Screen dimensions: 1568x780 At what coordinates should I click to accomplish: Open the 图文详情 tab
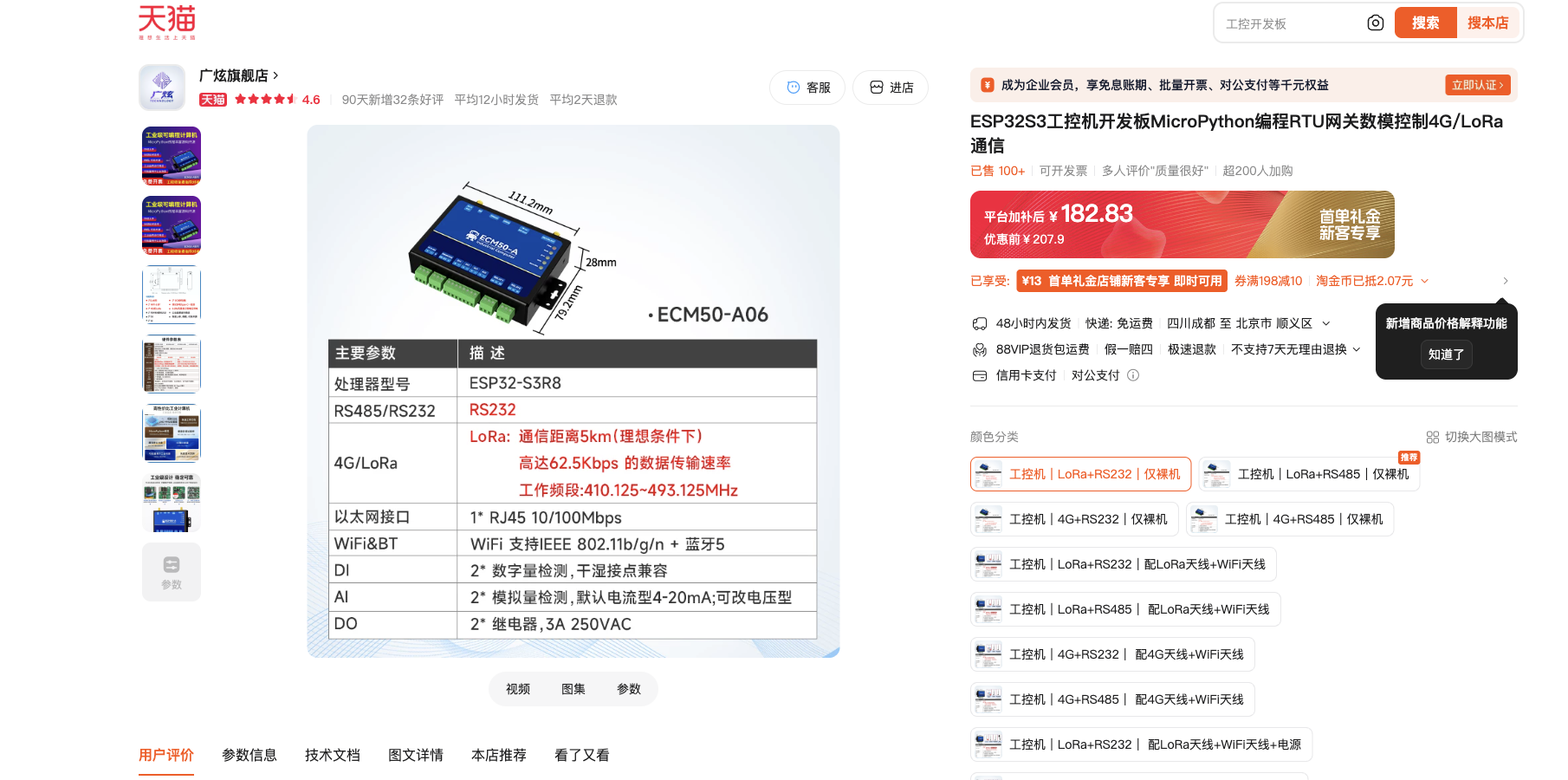(x=416, y=755)
